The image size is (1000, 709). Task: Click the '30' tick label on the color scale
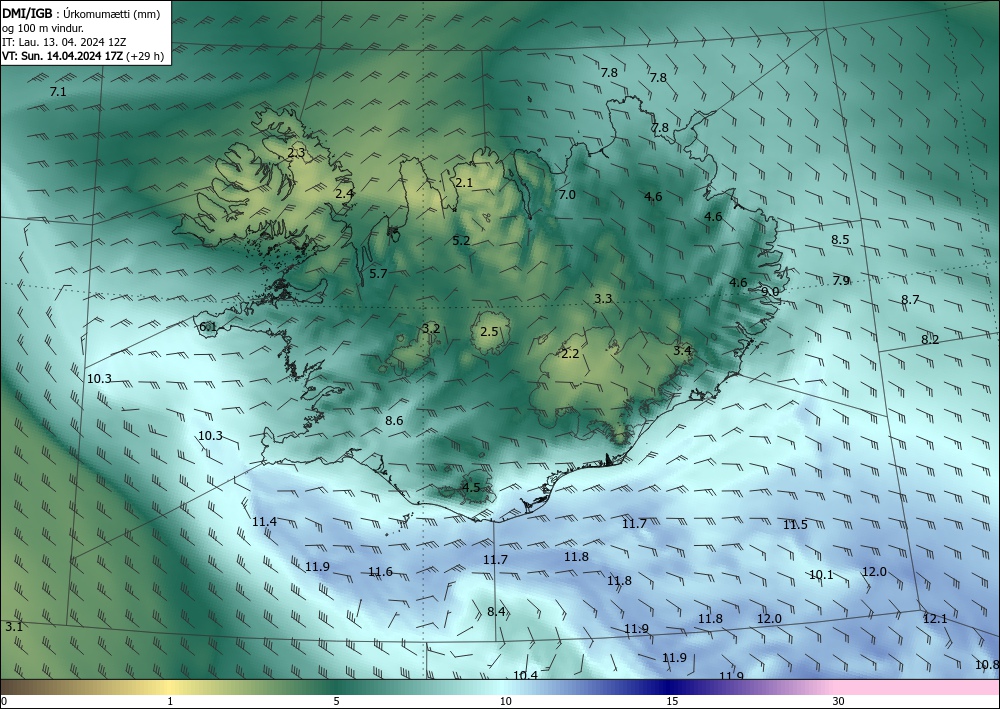coord(839,702)
